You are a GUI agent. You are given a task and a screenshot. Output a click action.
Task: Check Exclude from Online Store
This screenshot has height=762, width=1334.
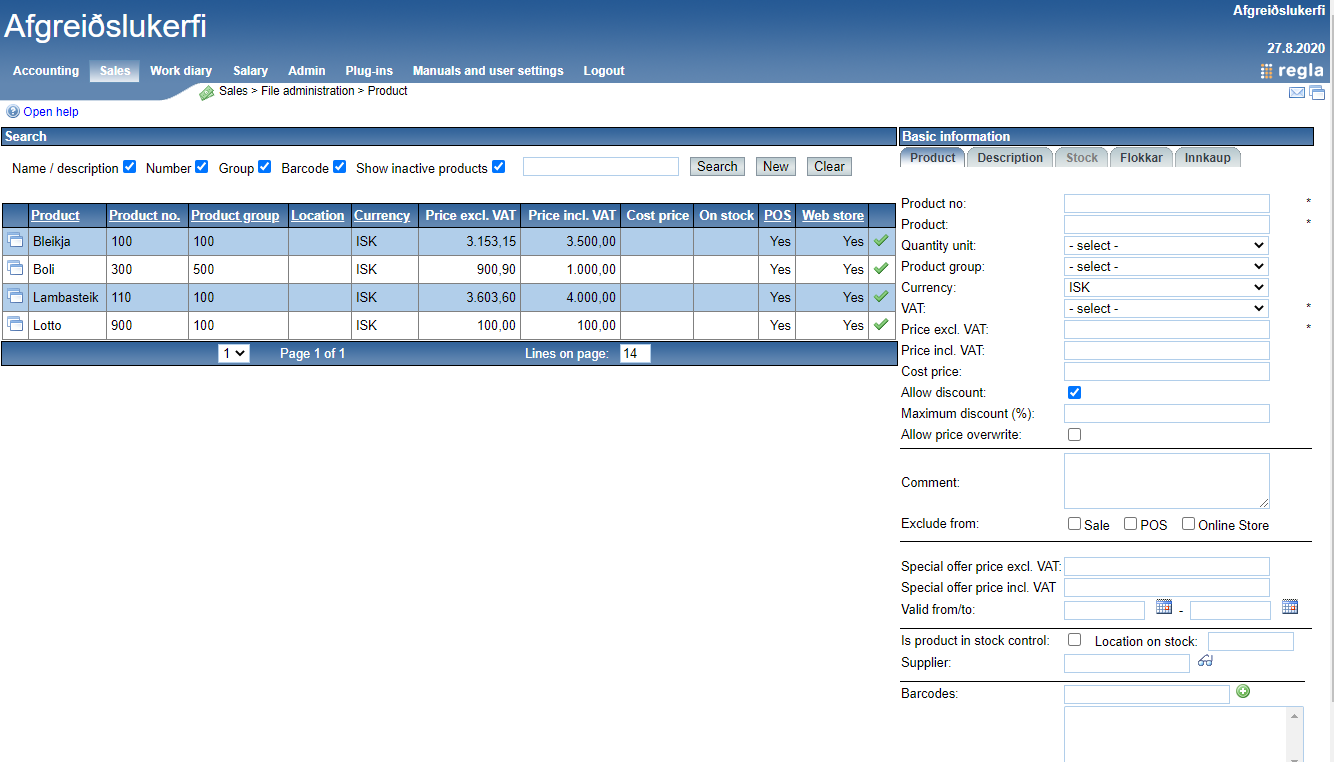point(1188,524)
